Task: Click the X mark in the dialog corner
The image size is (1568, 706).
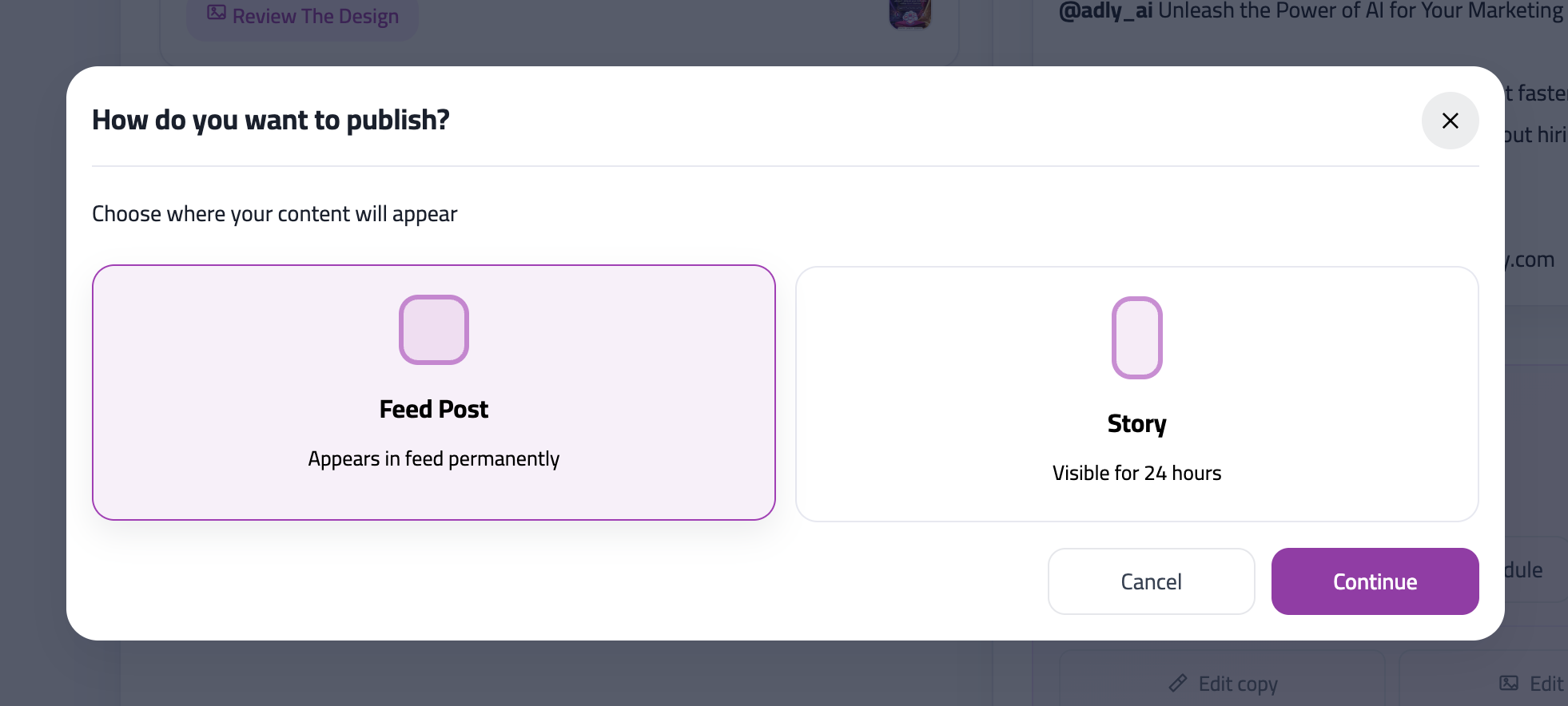Action: coord(1451,121)
